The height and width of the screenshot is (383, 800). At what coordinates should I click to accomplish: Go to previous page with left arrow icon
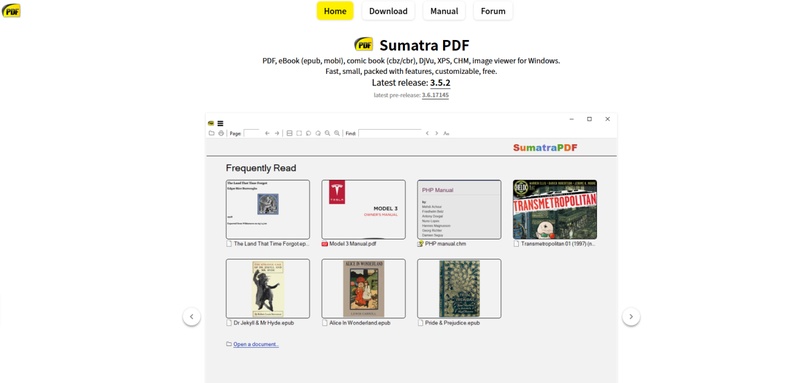click(x=267, y=133)
